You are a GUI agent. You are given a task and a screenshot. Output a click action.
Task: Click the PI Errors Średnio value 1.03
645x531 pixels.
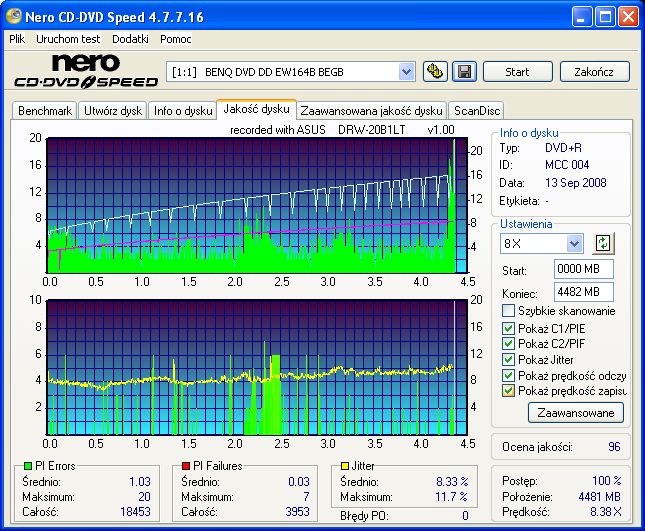140,482
